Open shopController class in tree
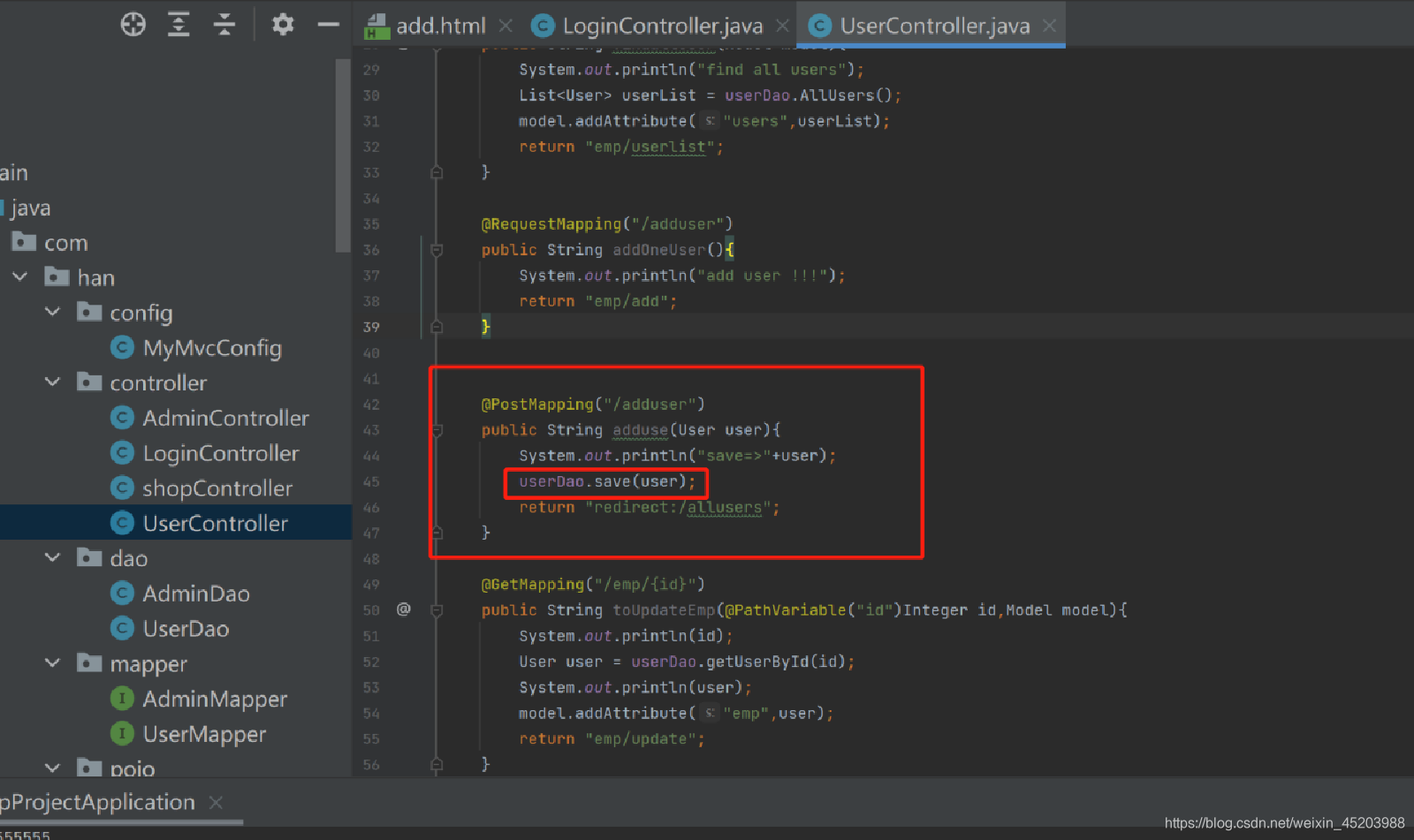The height and width of the screenshot is (840, 1414). click(217, 488)
